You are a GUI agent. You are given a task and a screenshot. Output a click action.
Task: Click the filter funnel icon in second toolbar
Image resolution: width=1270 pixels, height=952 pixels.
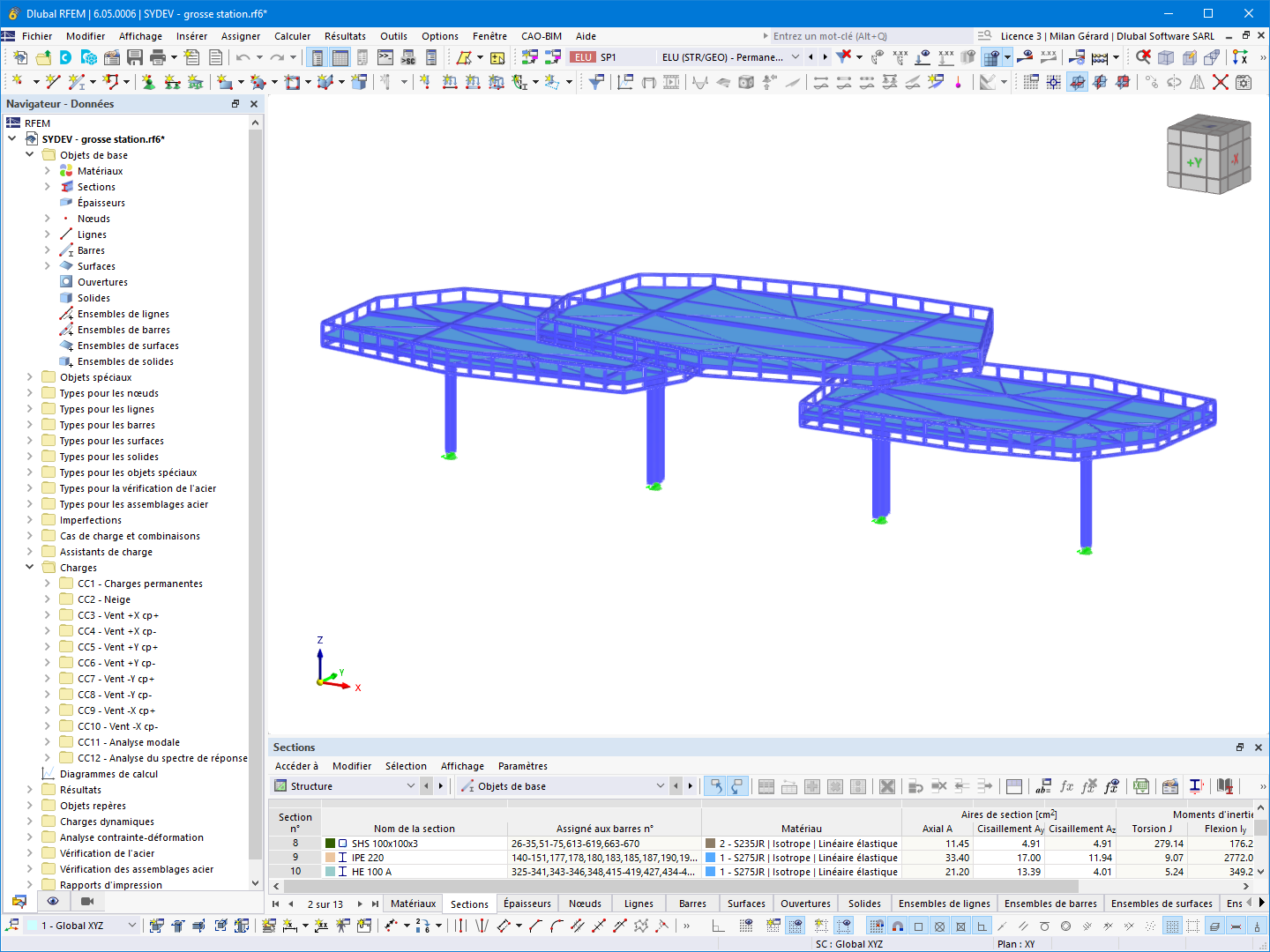(x=597, y=82)
